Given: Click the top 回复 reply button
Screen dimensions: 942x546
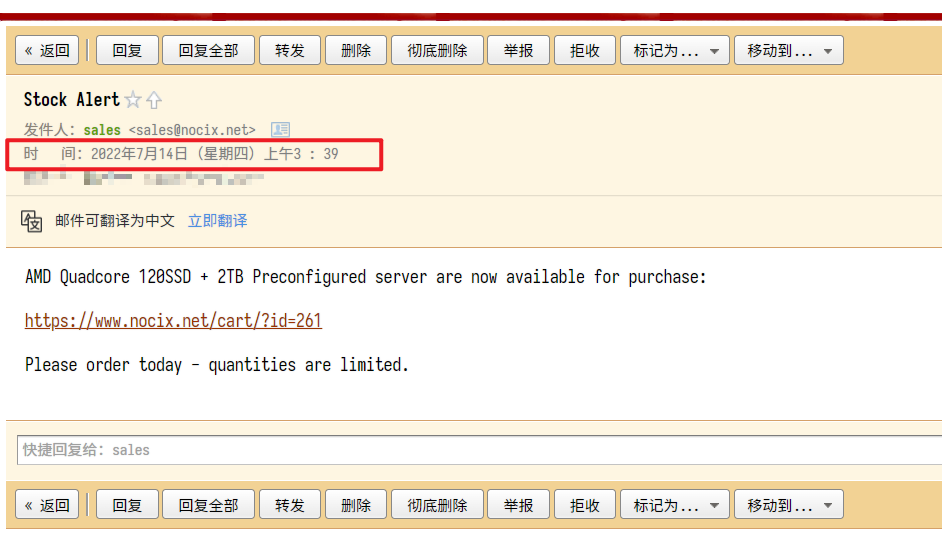Looking at the screenshot, I should coord(127,50).
